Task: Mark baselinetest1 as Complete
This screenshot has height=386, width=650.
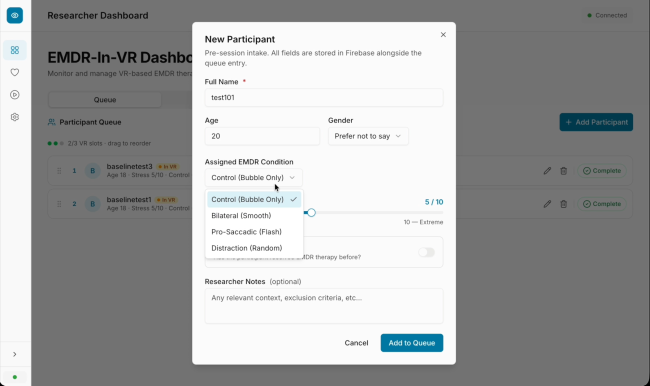Action: click(601, 204)
